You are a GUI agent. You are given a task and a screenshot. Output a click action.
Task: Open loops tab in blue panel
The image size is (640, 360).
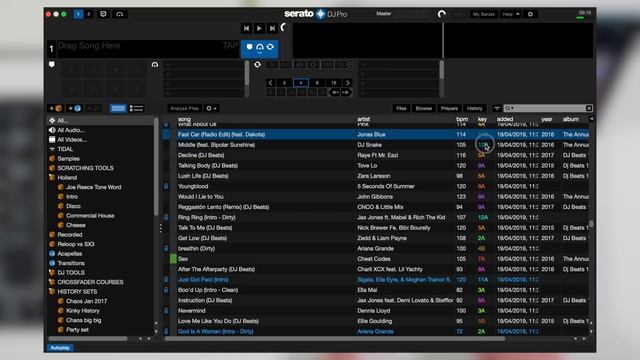(x=270, y=47)
